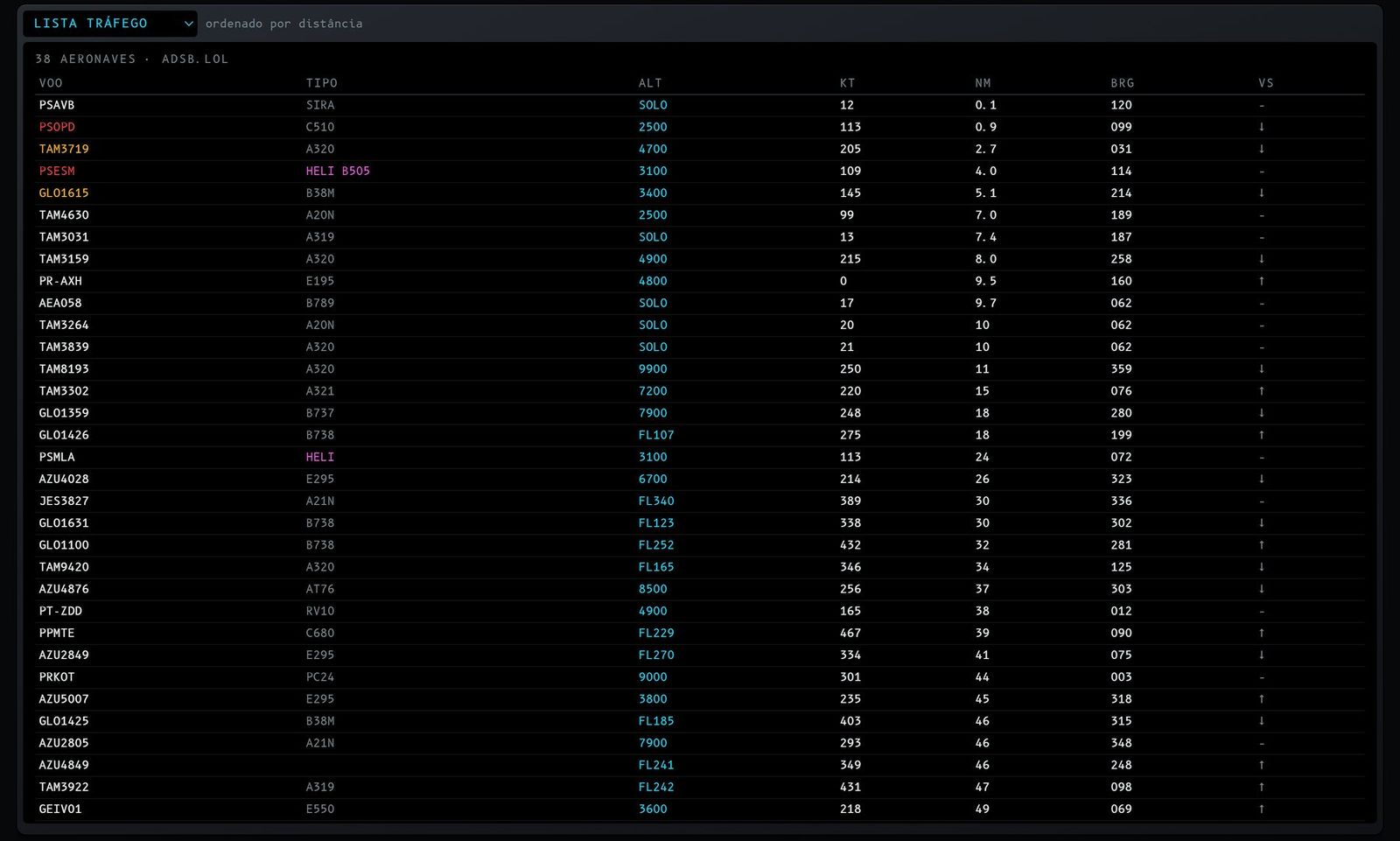
Task: Click the PC24 type cell
Action: coord(320,677)
